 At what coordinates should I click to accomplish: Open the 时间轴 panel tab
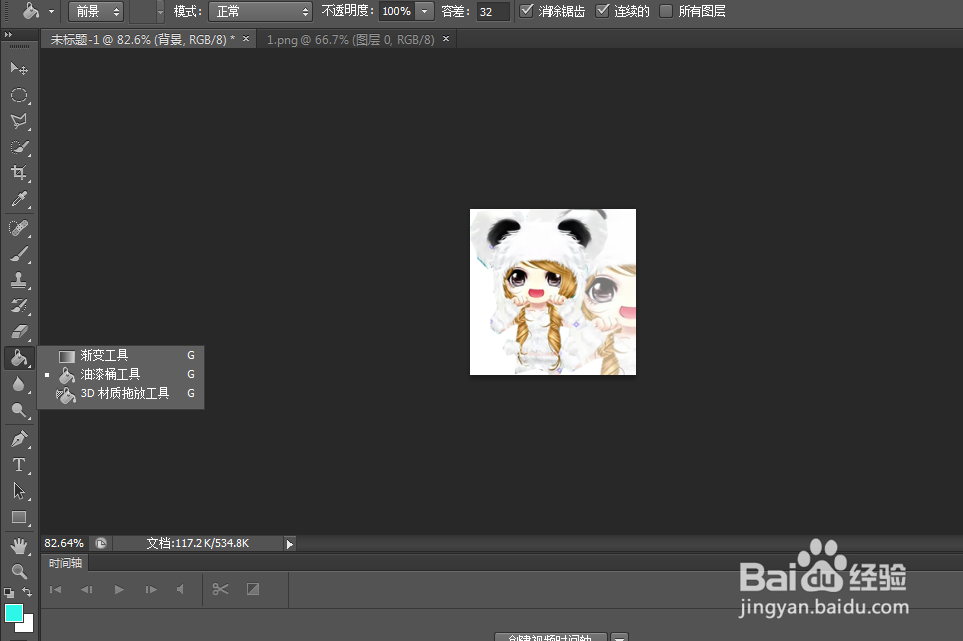(x=65, y=563)
